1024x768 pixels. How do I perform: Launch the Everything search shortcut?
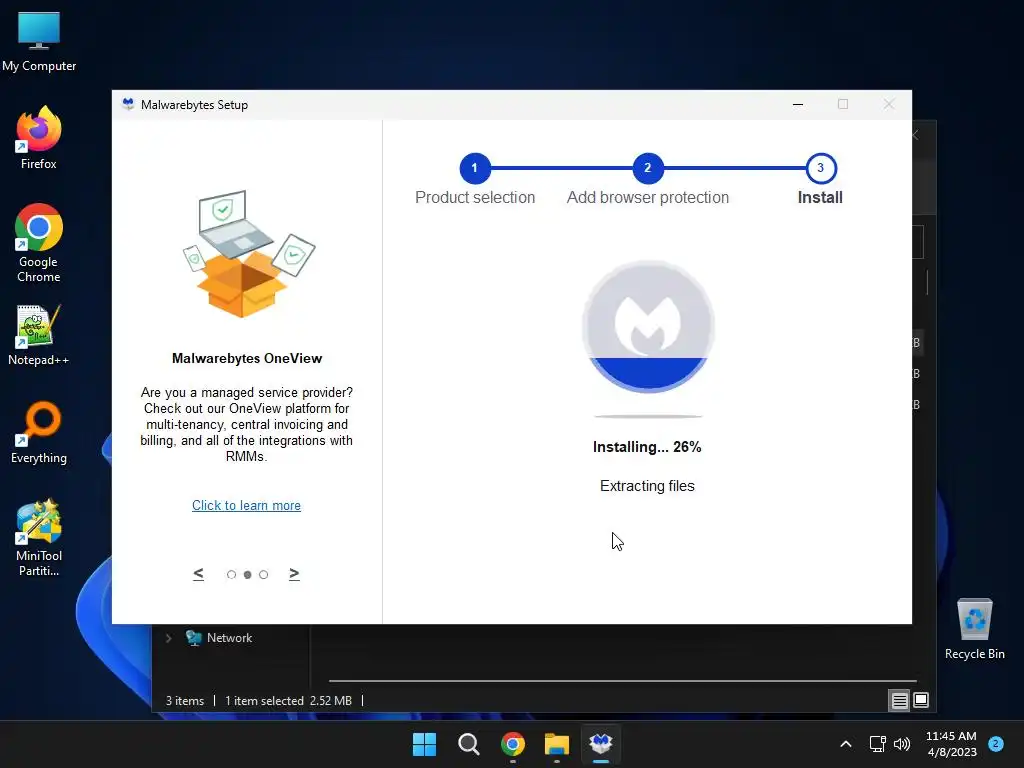[39, 433]
